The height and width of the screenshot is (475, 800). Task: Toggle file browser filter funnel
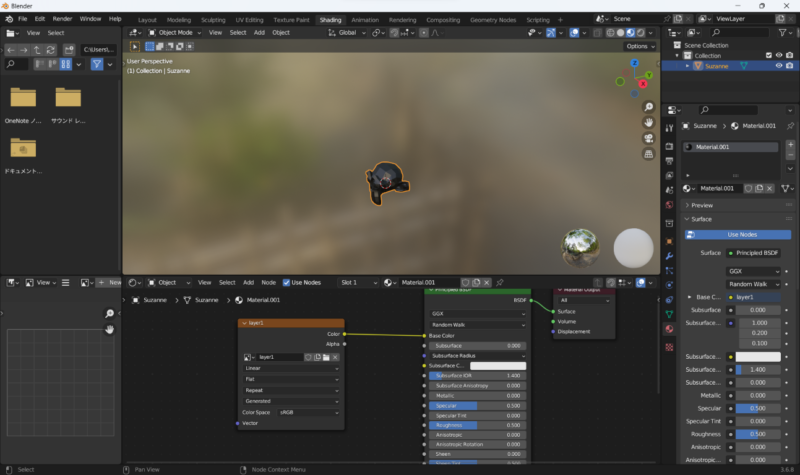pyautogui.click(x=96, y=64)
